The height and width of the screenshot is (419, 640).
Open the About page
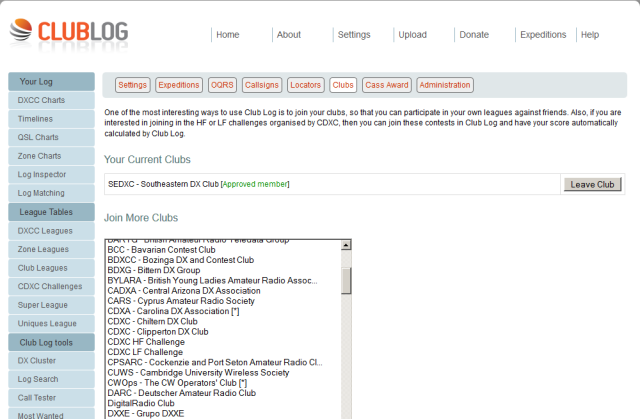tap(289, 35)
